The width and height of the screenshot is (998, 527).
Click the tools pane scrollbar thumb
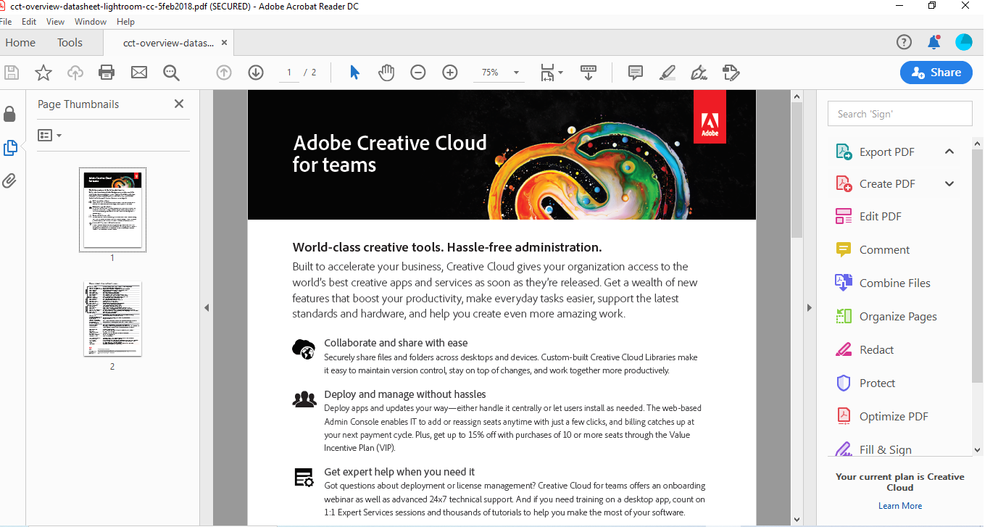pos(978,266)
